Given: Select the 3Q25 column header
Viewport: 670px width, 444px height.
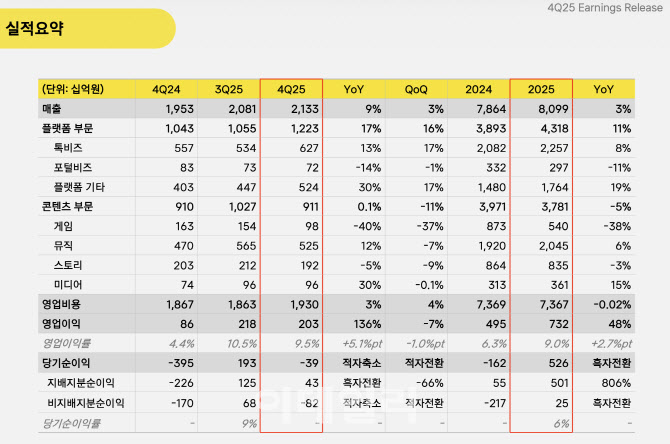Looking at the screenshot, I should (x=227, y=89).
